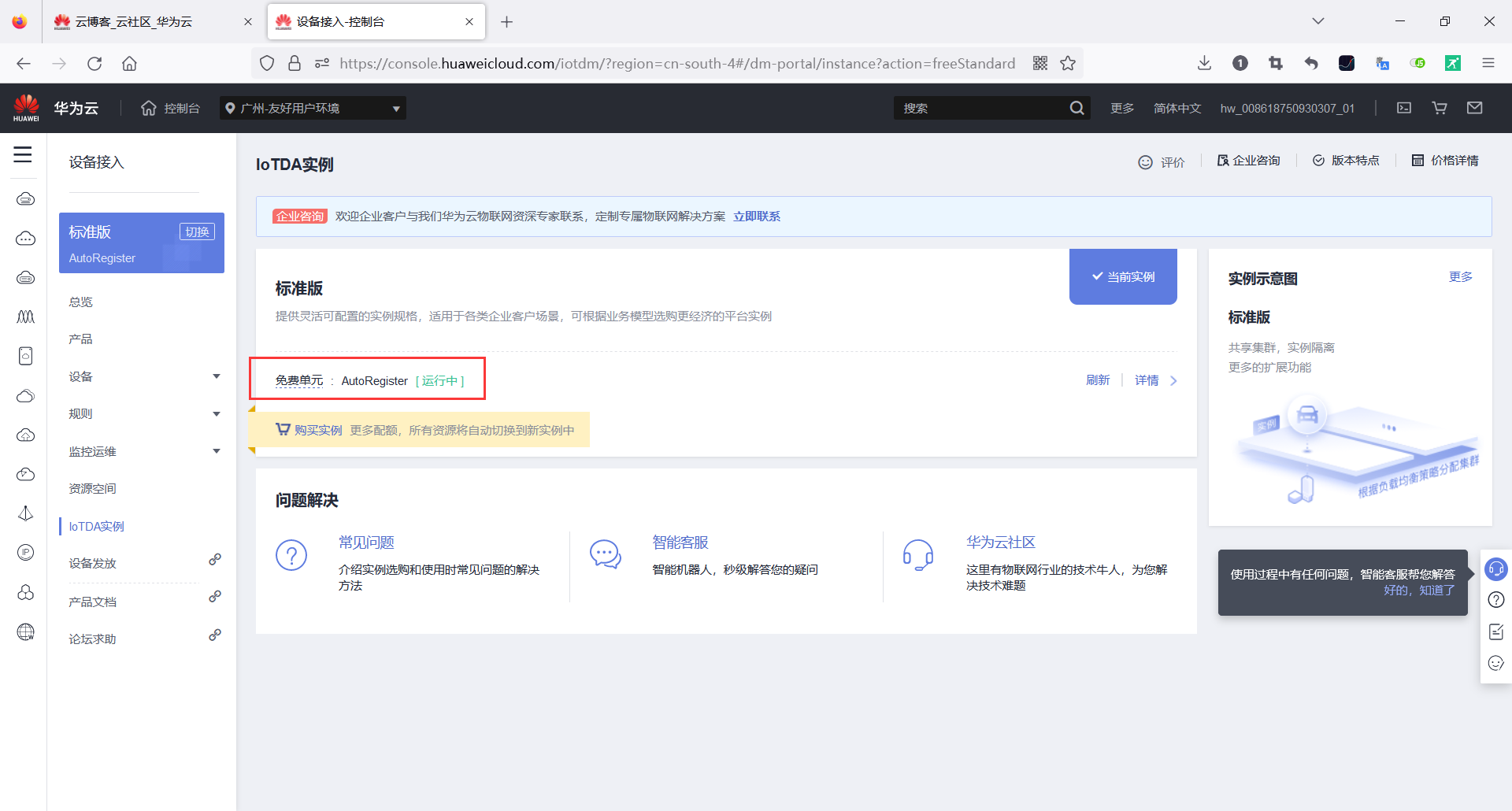The width and height of the screenshot is (1512, 811).
Task: Open the smart customer service headset button
Action: click(1495, 568)
